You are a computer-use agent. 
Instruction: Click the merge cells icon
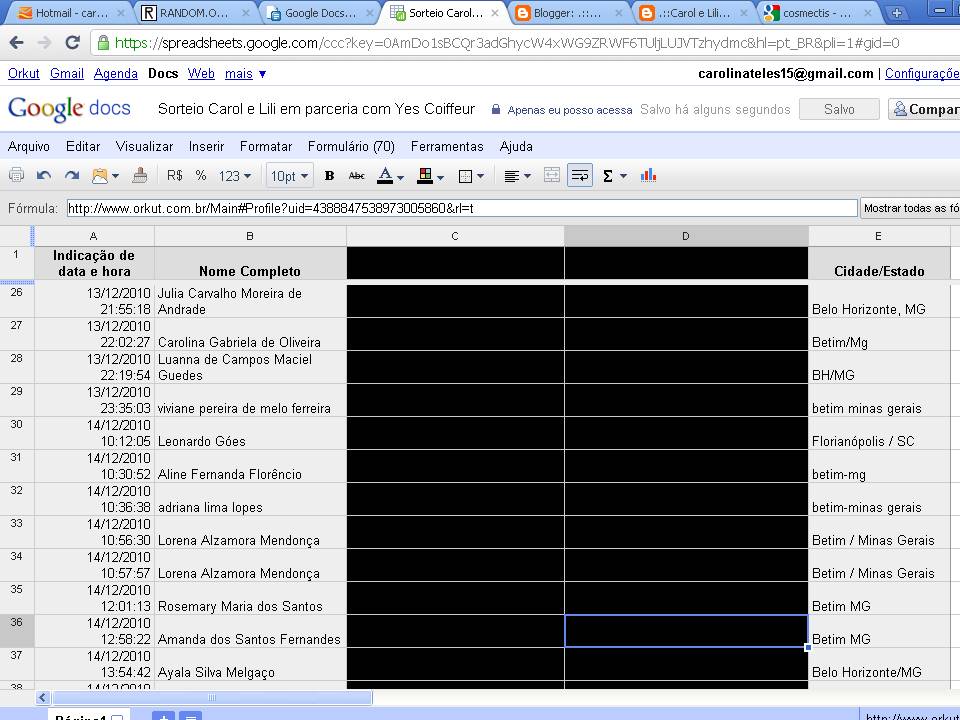click(x=552, y=176)
